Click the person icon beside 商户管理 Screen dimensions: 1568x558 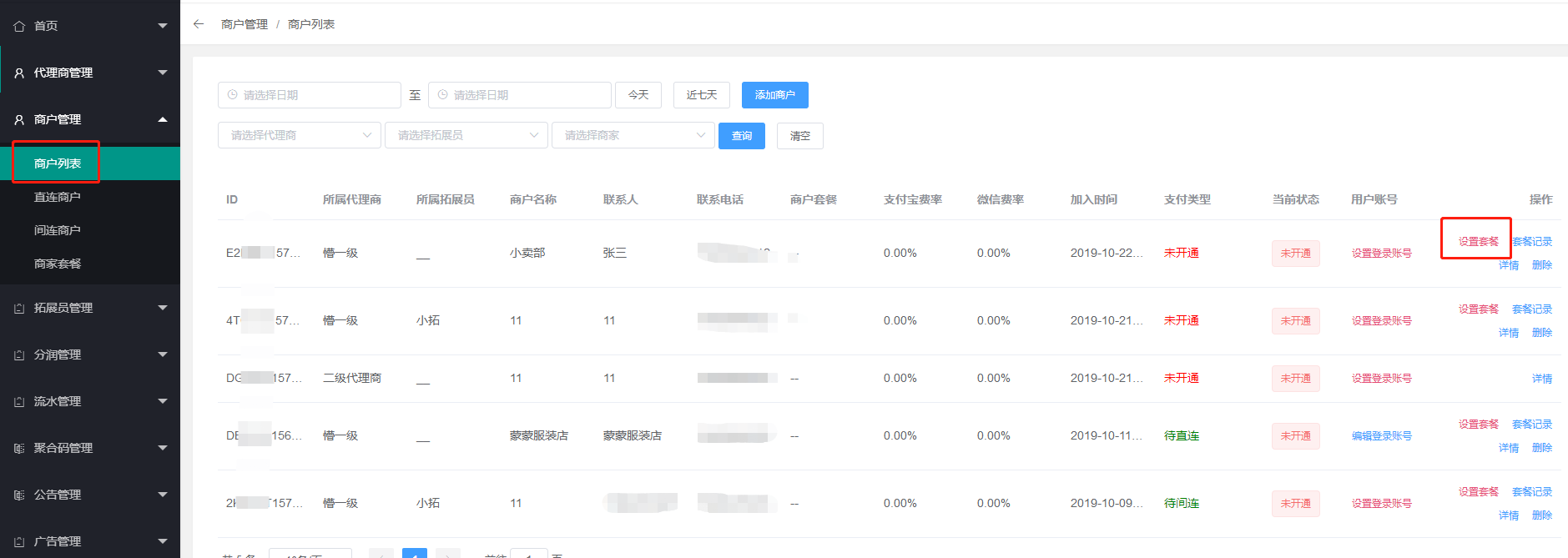[x=19, y=120]
